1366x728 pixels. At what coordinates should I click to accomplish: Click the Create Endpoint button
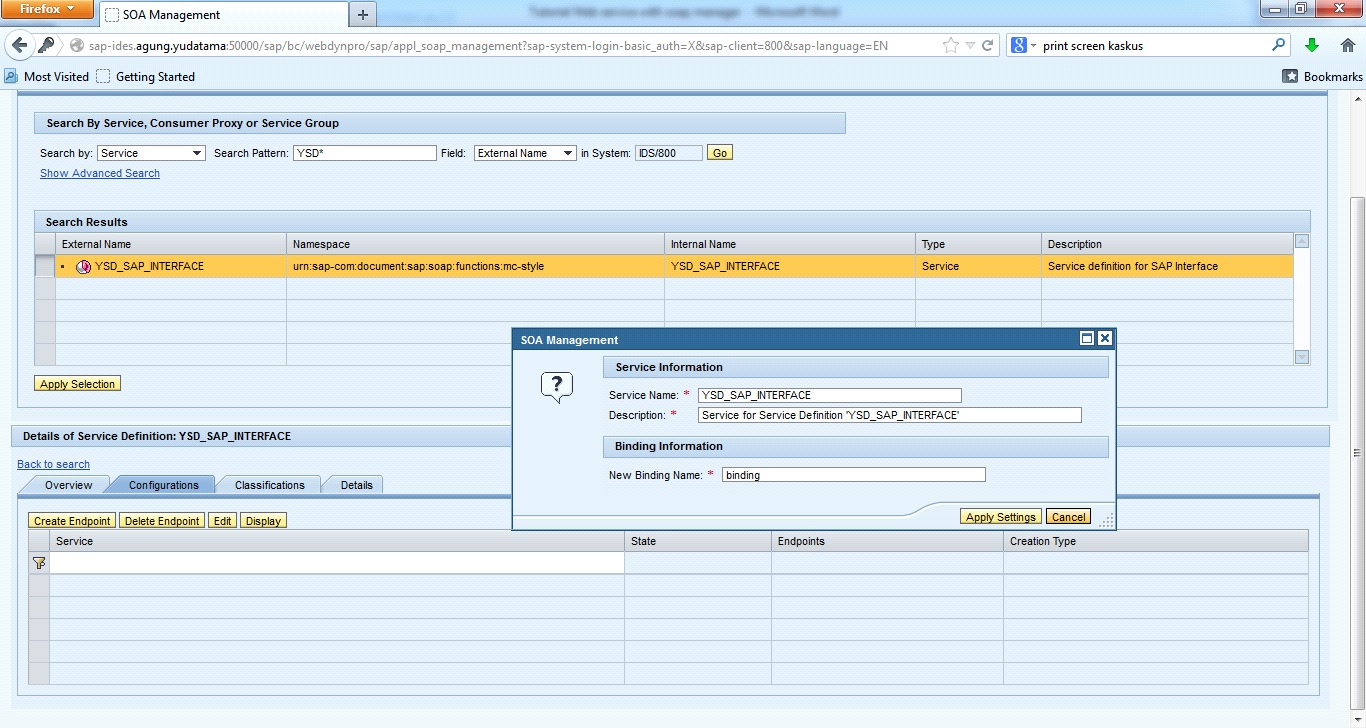[72, 521]
